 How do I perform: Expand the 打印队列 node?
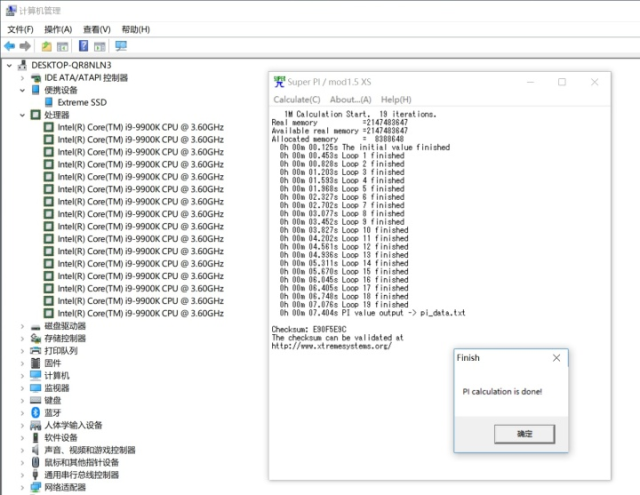point(22,351)
